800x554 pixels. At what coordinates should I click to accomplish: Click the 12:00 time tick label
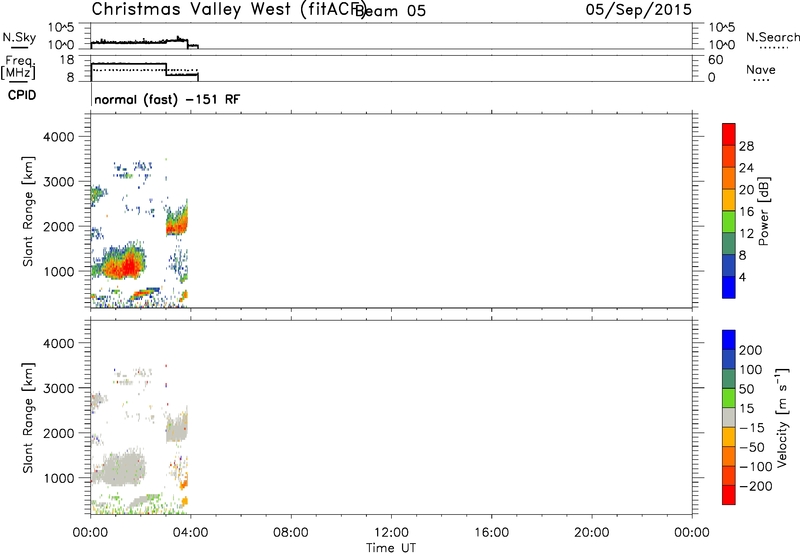click(391, 533)
